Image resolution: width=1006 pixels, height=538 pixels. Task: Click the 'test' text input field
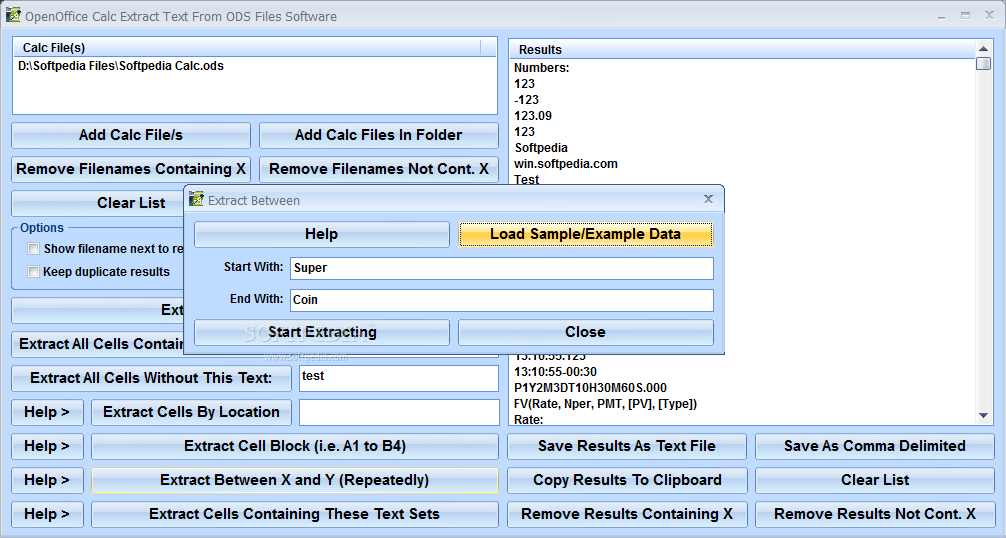[398, 378]
